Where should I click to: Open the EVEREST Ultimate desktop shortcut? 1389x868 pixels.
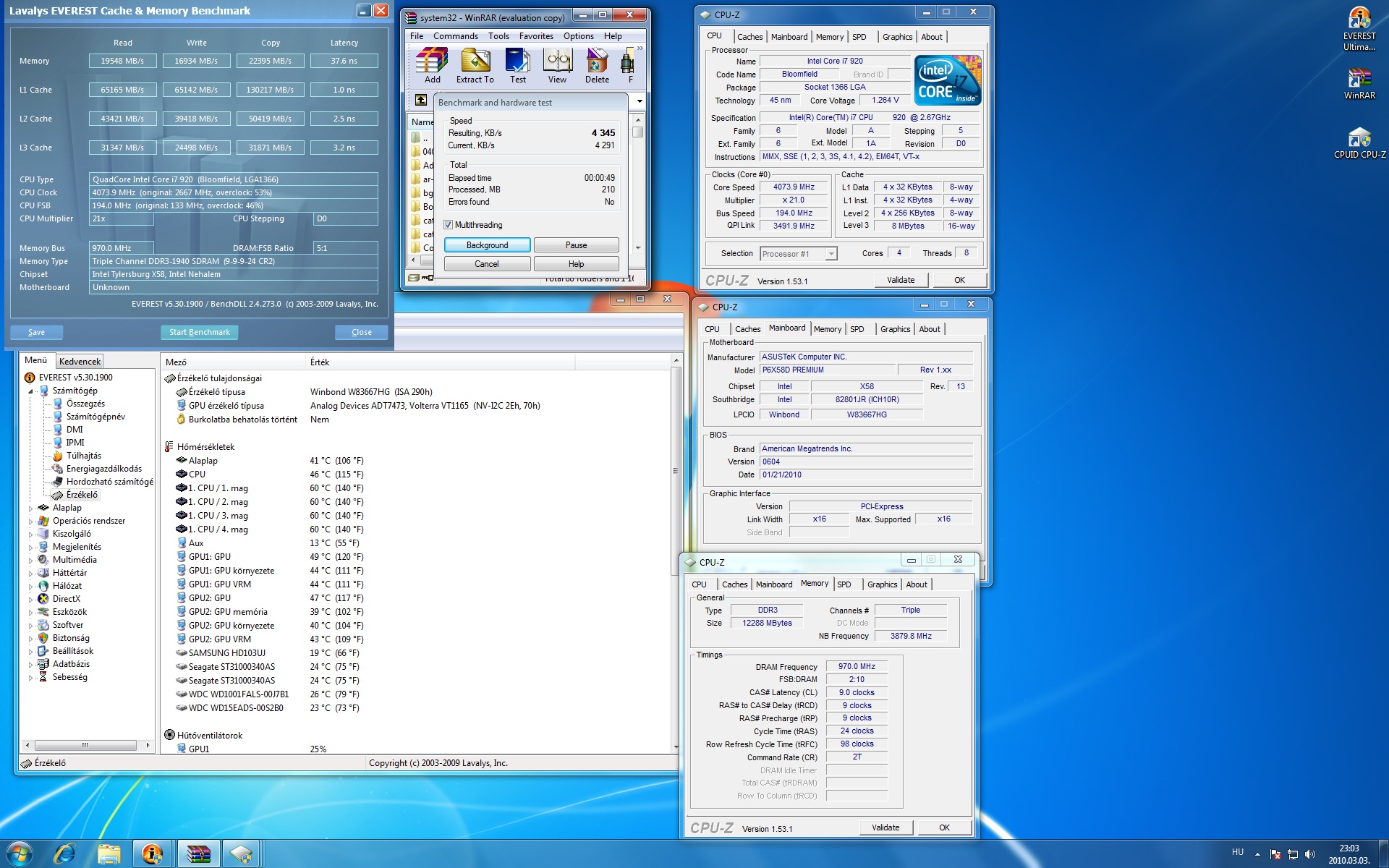coord(1359,29)
